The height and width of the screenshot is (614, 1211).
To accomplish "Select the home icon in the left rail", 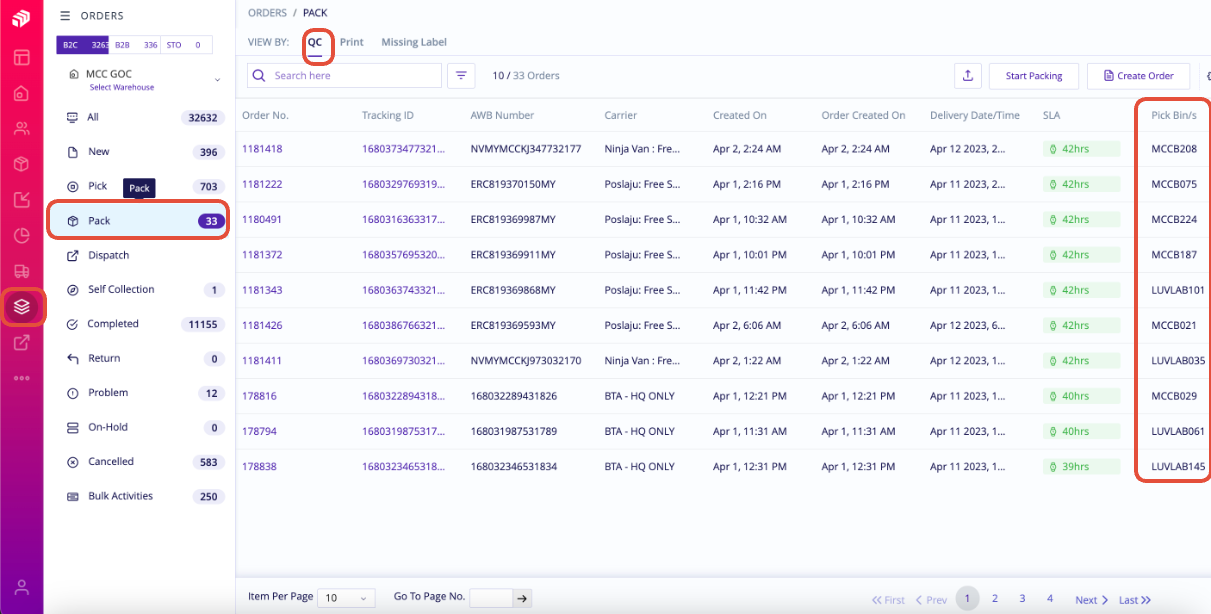I will pyautogui.click(x=21, y=93).
